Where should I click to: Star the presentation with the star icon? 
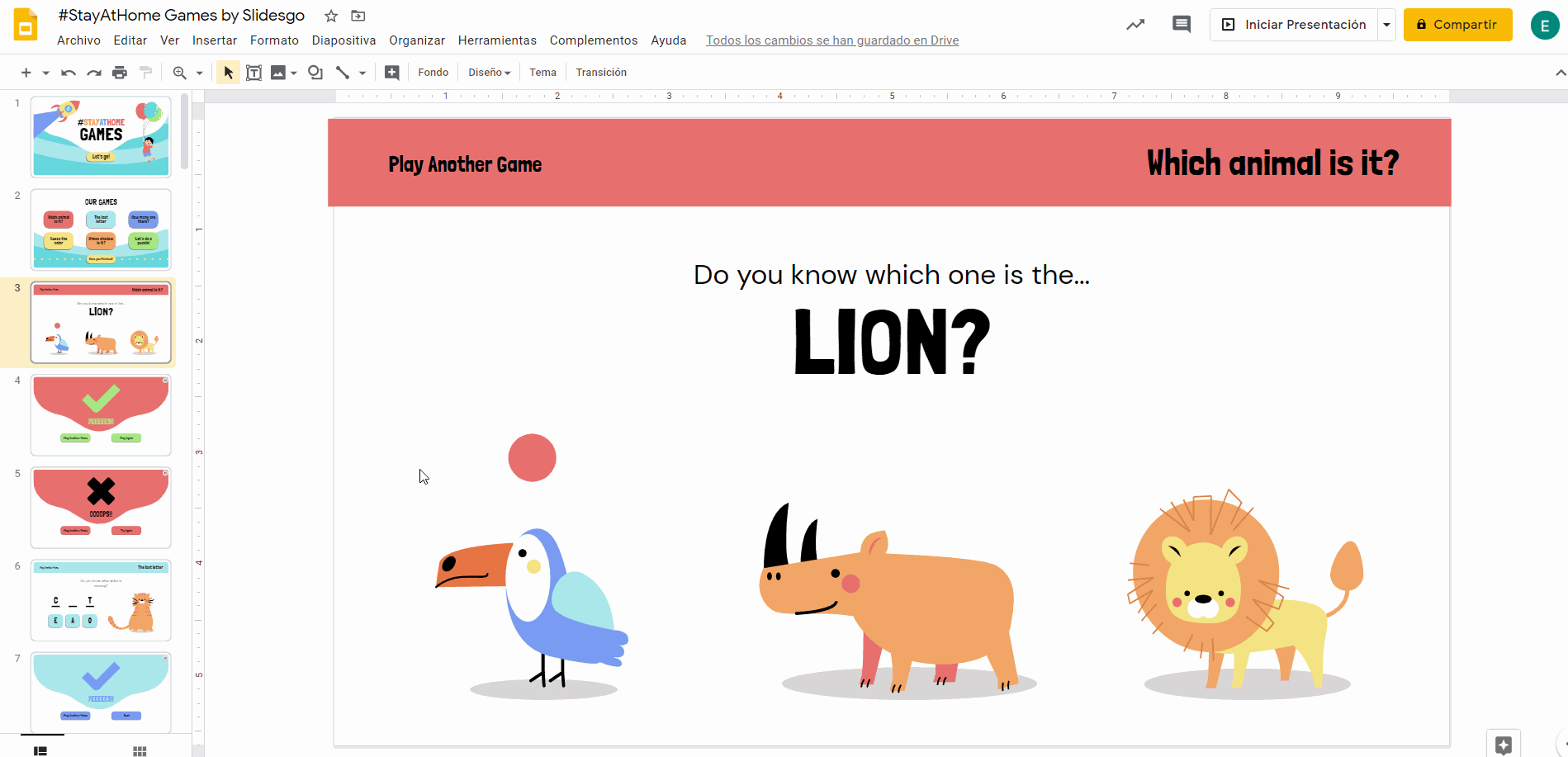[x=331, y=16]
